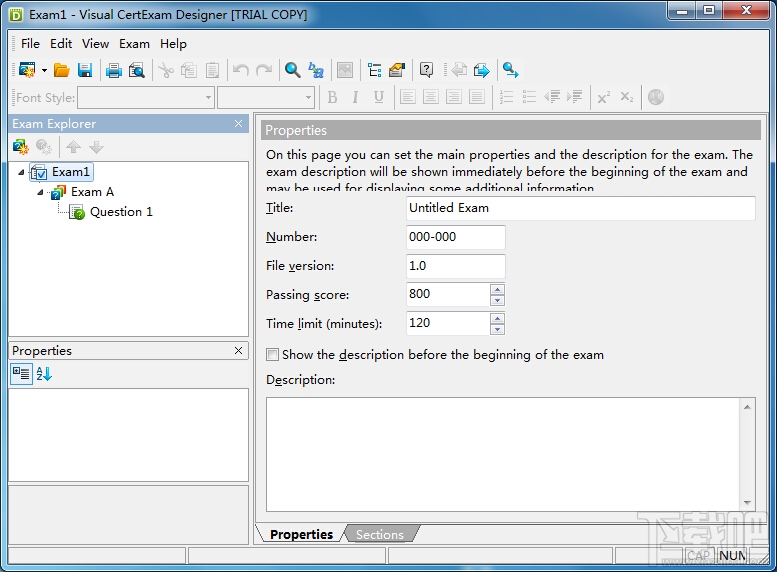Close the Exam Explorer panel
777x572 pixels.
(x=238, y=123)
